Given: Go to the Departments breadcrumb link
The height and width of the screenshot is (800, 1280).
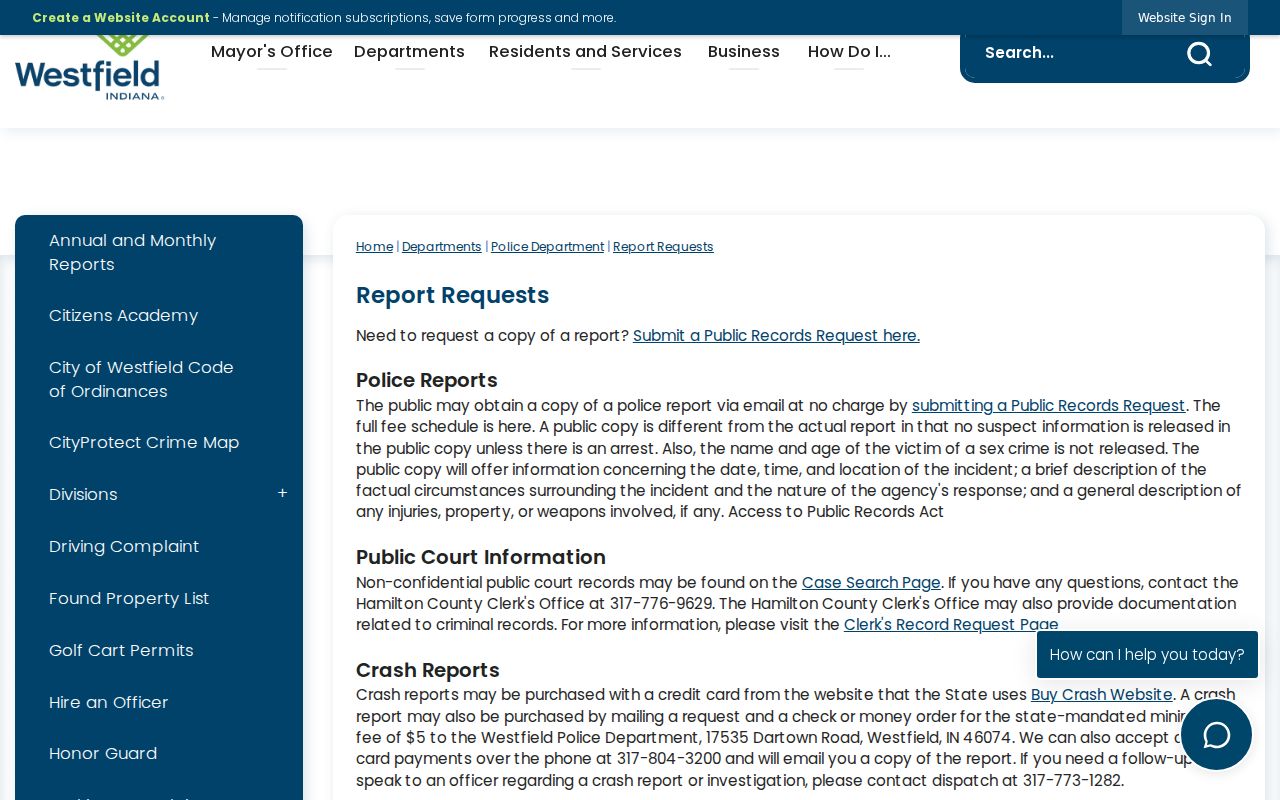Looking at the screenshot, I should [442, 247].
